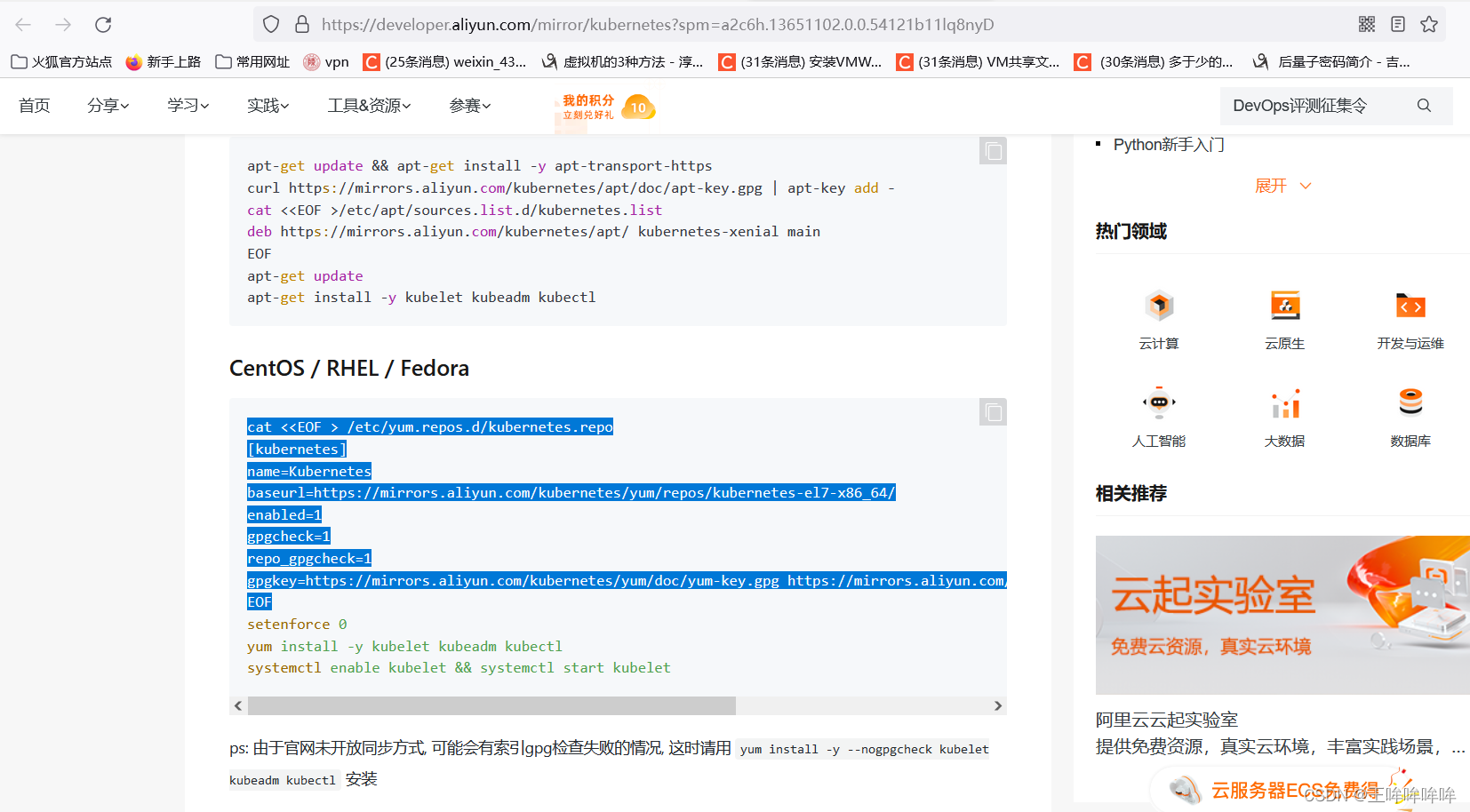Open the vpn bookmark
This screenshot has height=812, width=1470.
click(326, 61)
